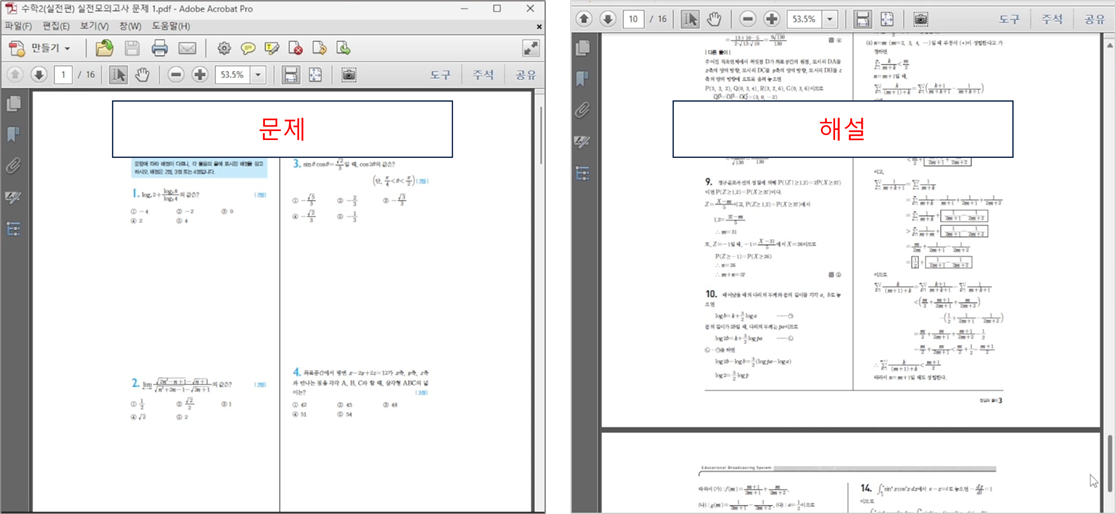Open the 보기(V) menu

(x=95, y=25)
